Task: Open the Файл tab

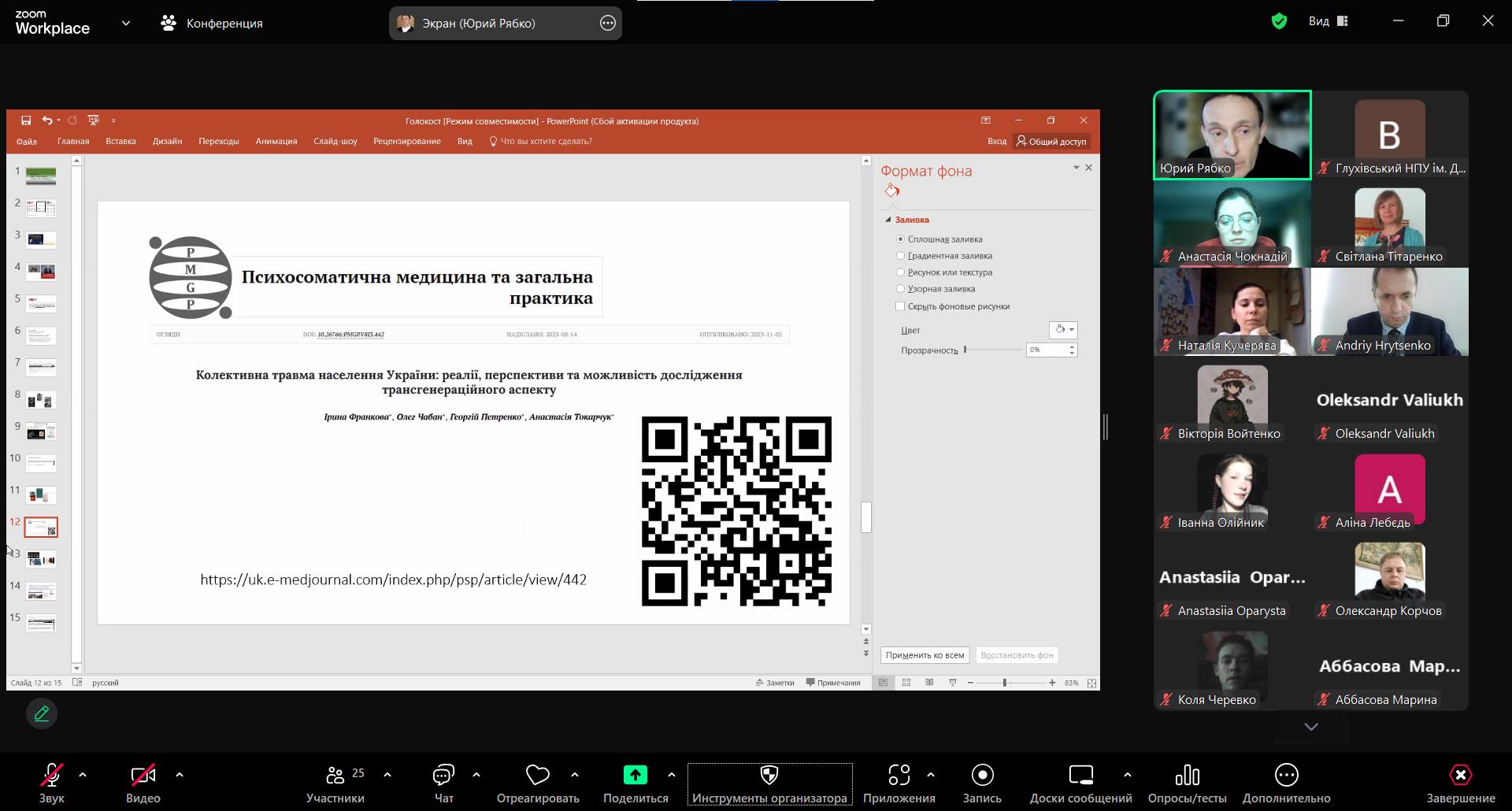Action: 27,142
